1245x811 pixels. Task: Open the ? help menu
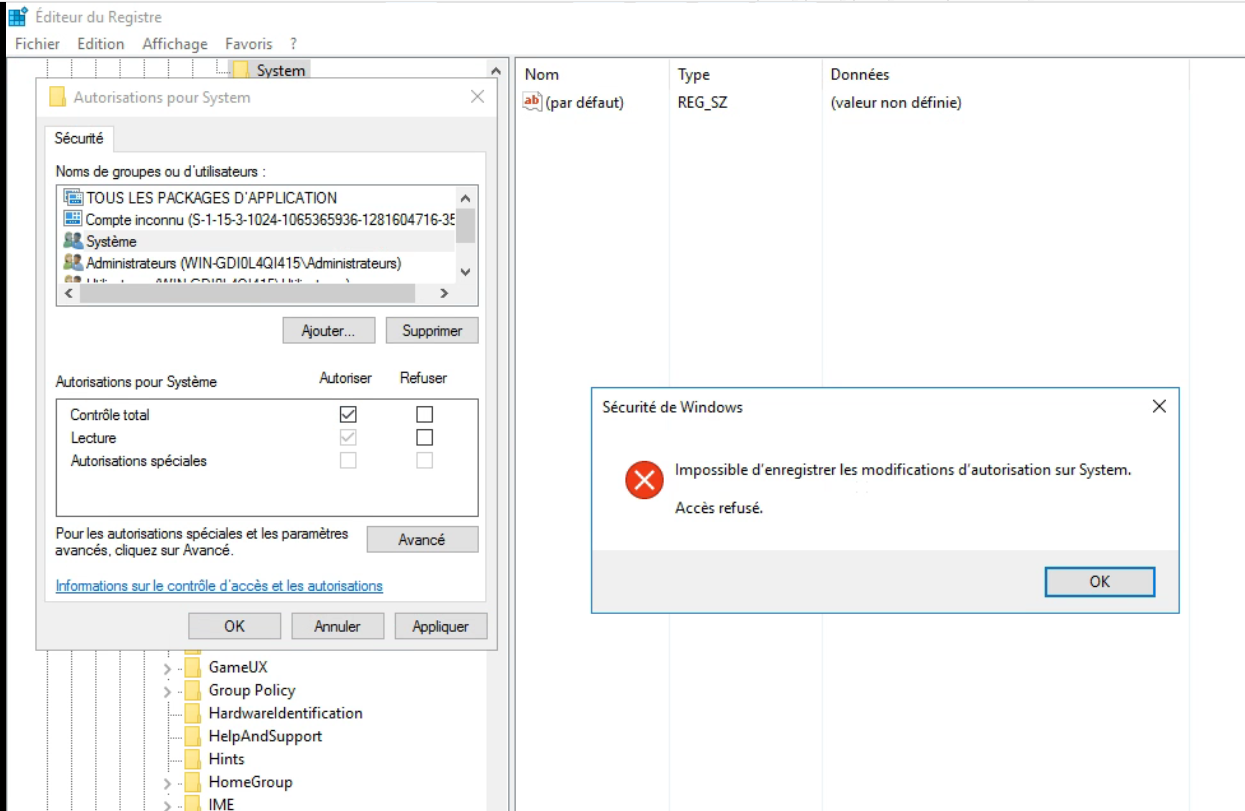coord(294,44)
